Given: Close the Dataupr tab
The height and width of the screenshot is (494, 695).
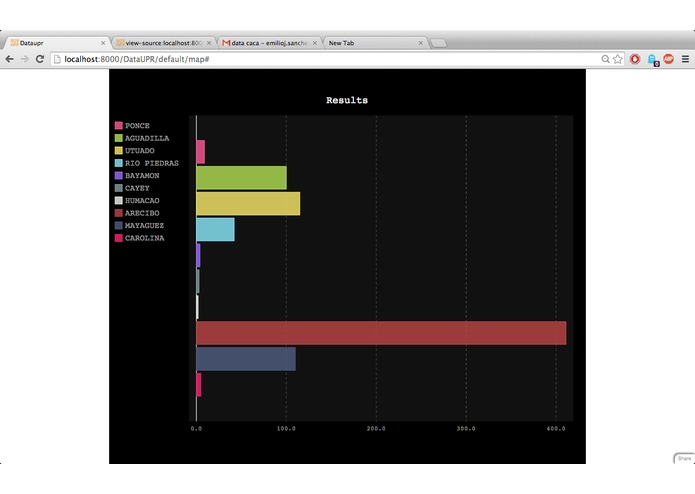Looking at the screenshot, I should click(x=103, y=43).
